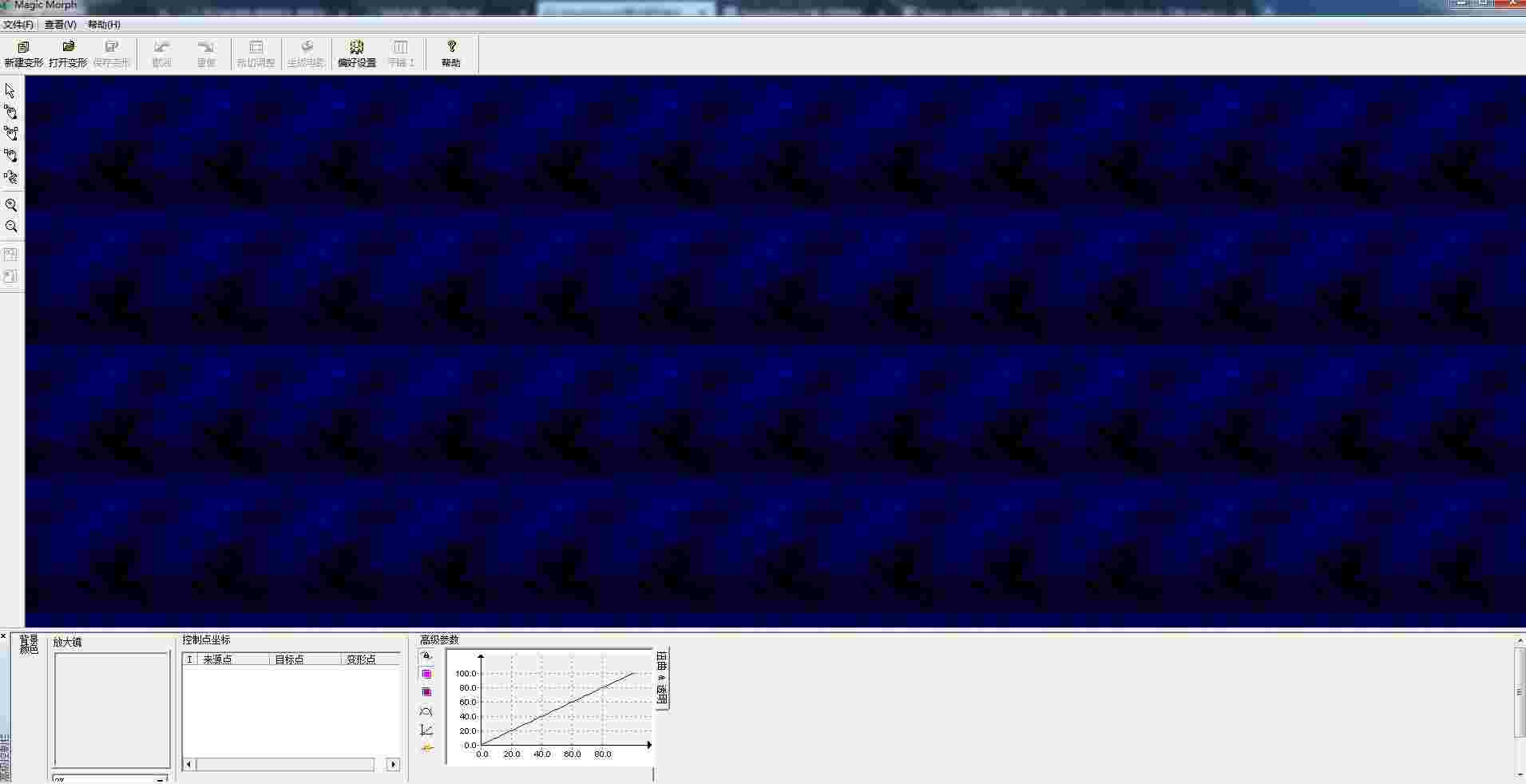Select the arrow selection tool

[10, 91]
